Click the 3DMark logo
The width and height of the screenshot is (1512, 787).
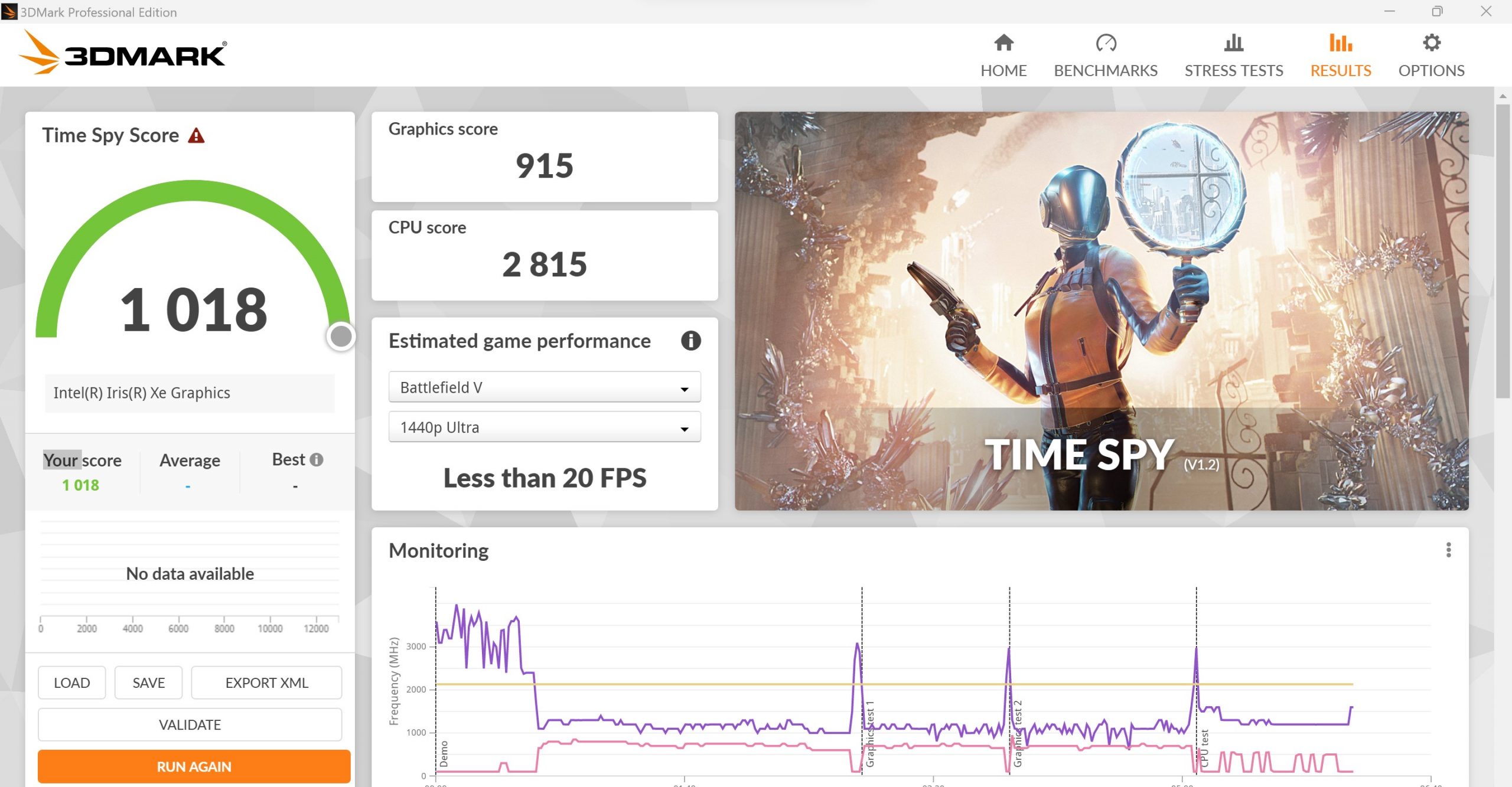[122, 54]
